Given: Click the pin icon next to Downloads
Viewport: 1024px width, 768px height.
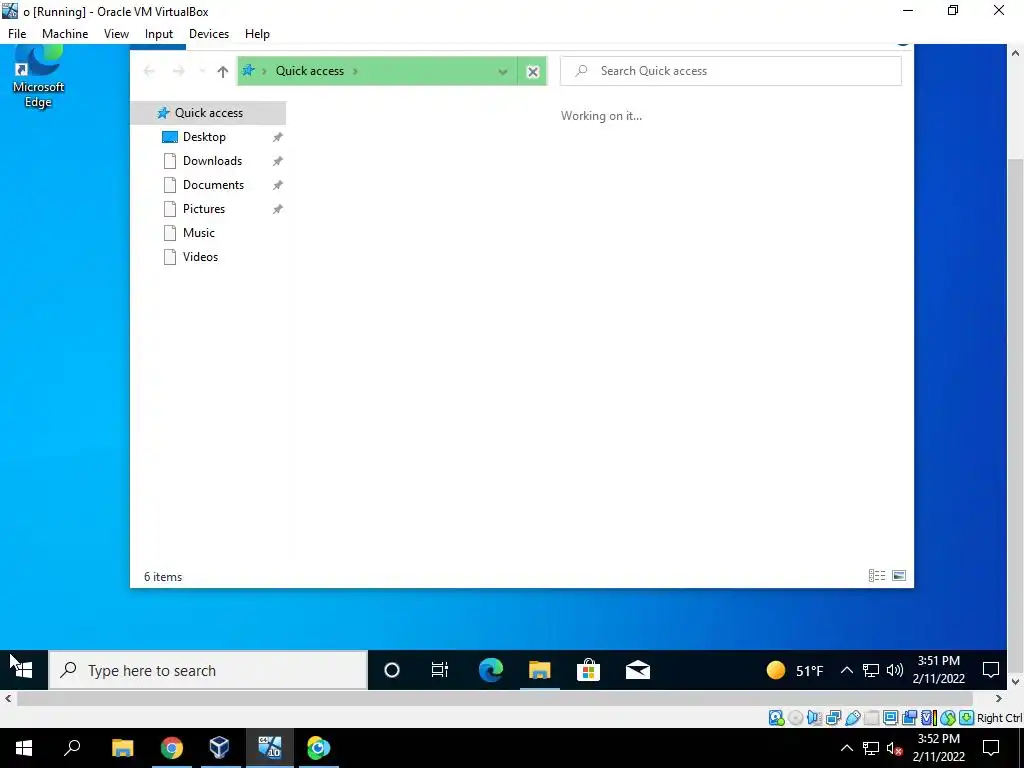Looking at the screenshot, I should pos(278,161).
